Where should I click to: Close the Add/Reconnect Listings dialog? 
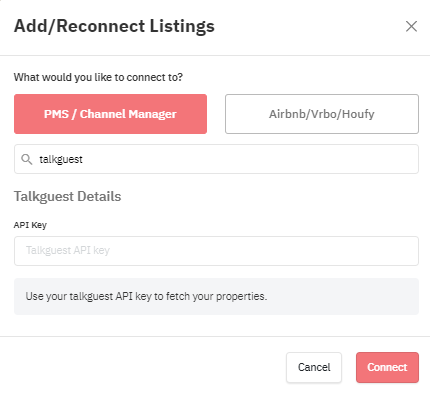411,26
